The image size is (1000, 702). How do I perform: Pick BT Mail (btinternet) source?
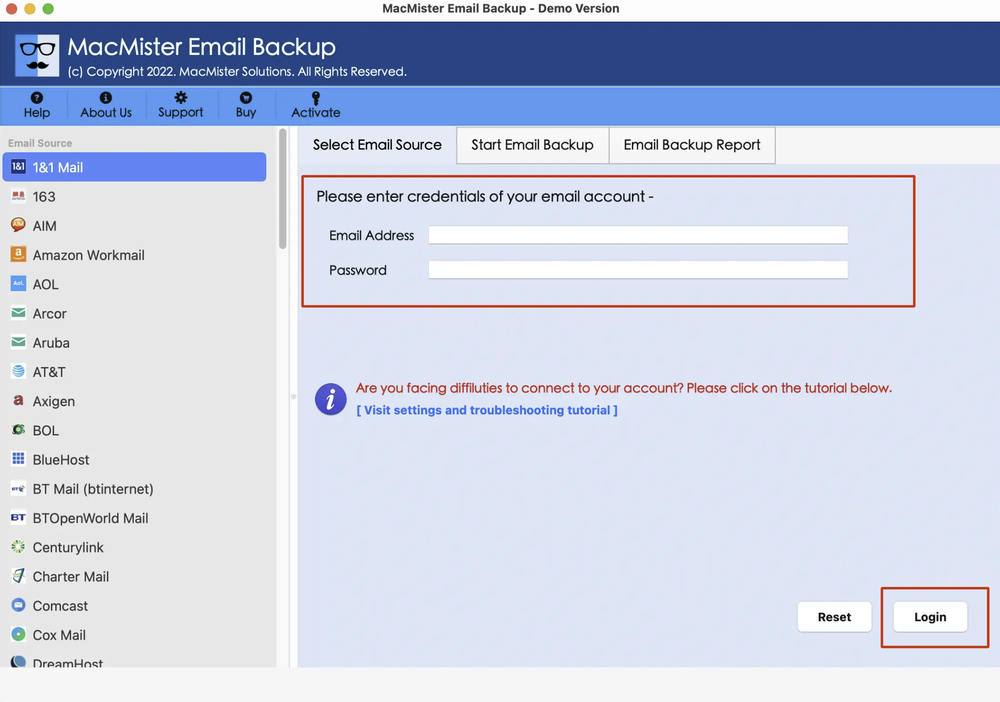(135, 489)
